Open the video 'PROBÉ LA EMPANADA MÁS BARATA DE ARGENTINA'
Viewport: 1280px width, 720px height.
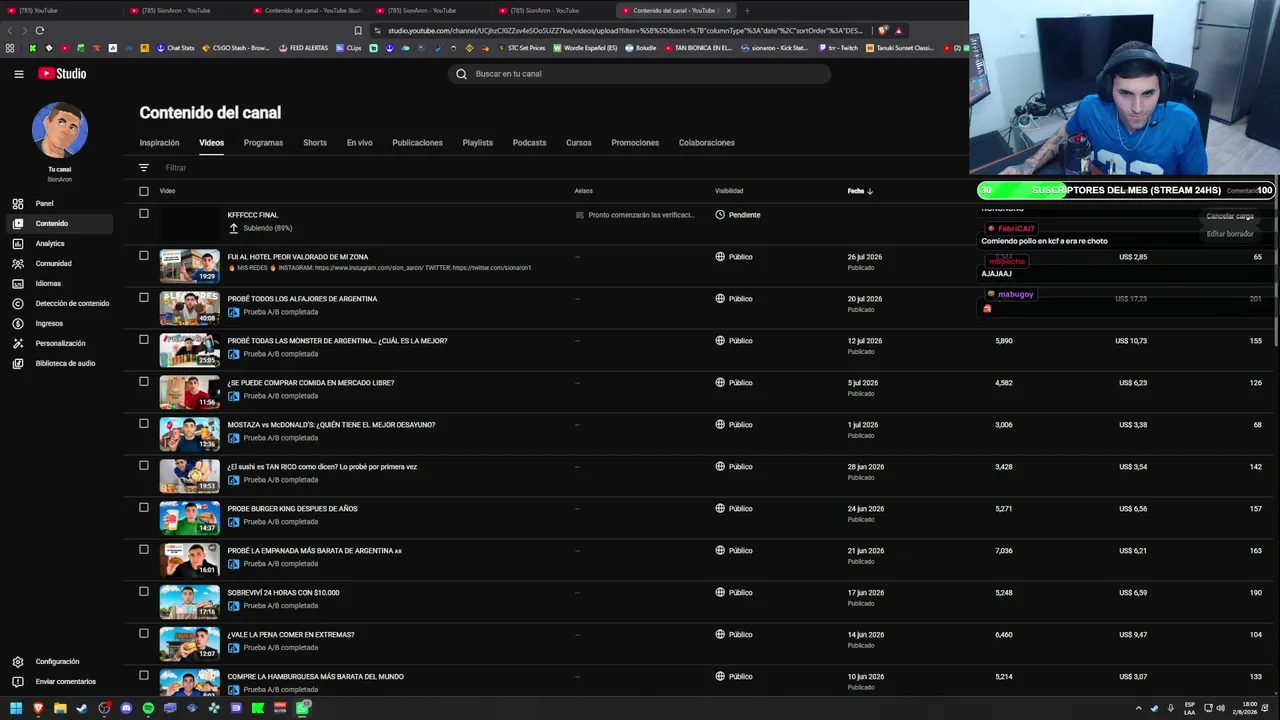pyautogui.click(x=314, y=551)
